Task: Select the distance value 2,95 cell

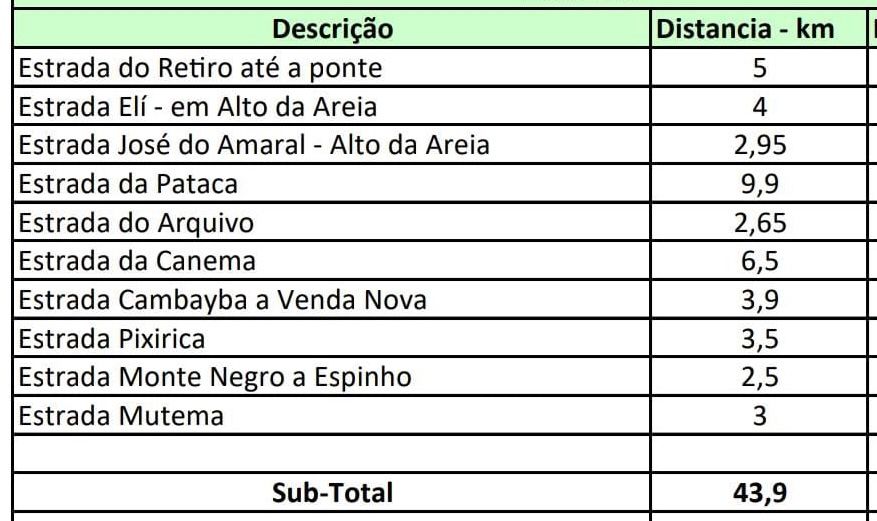Action: [759, 145]
